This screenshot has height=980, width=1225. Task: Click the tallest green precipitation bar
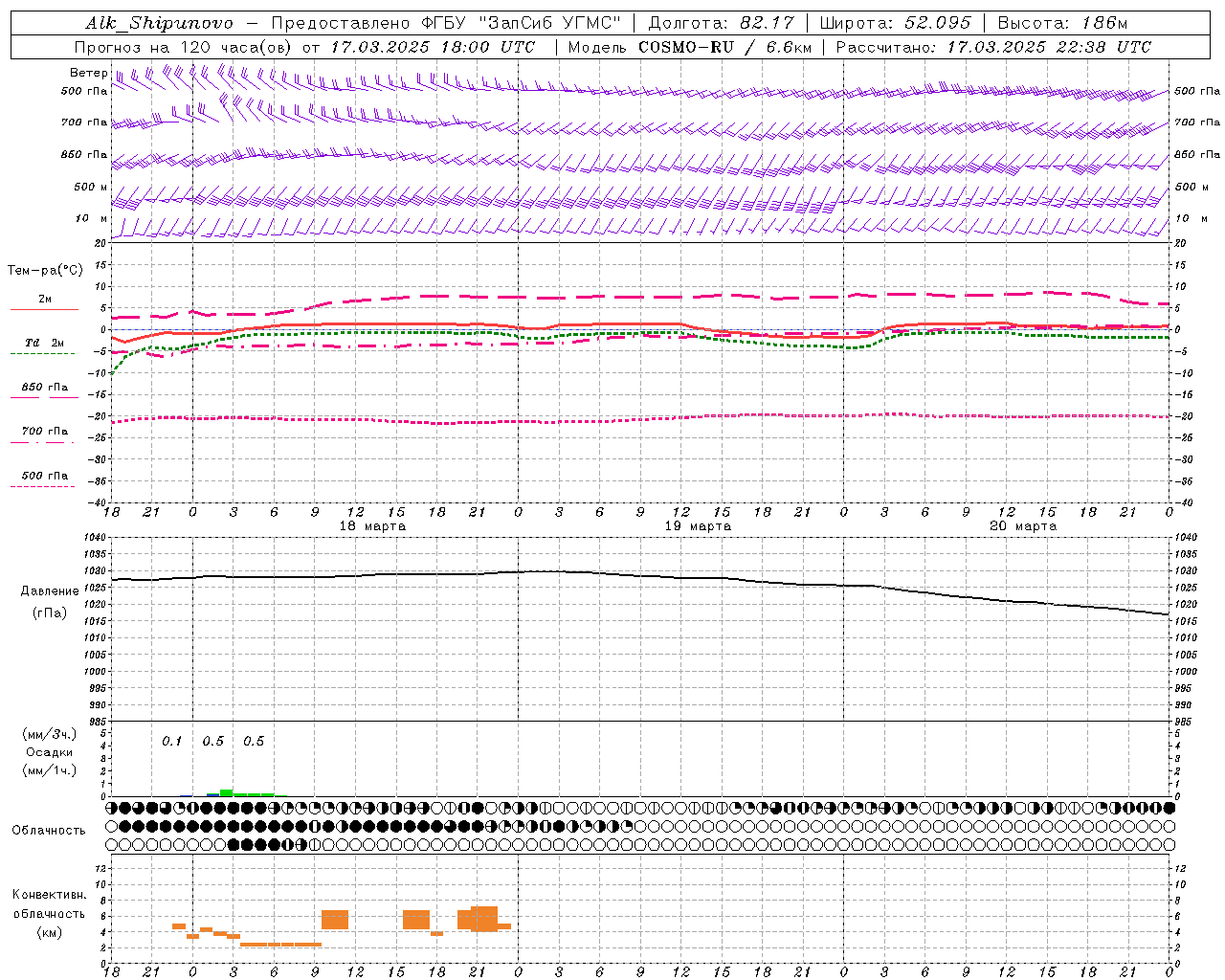227,792
